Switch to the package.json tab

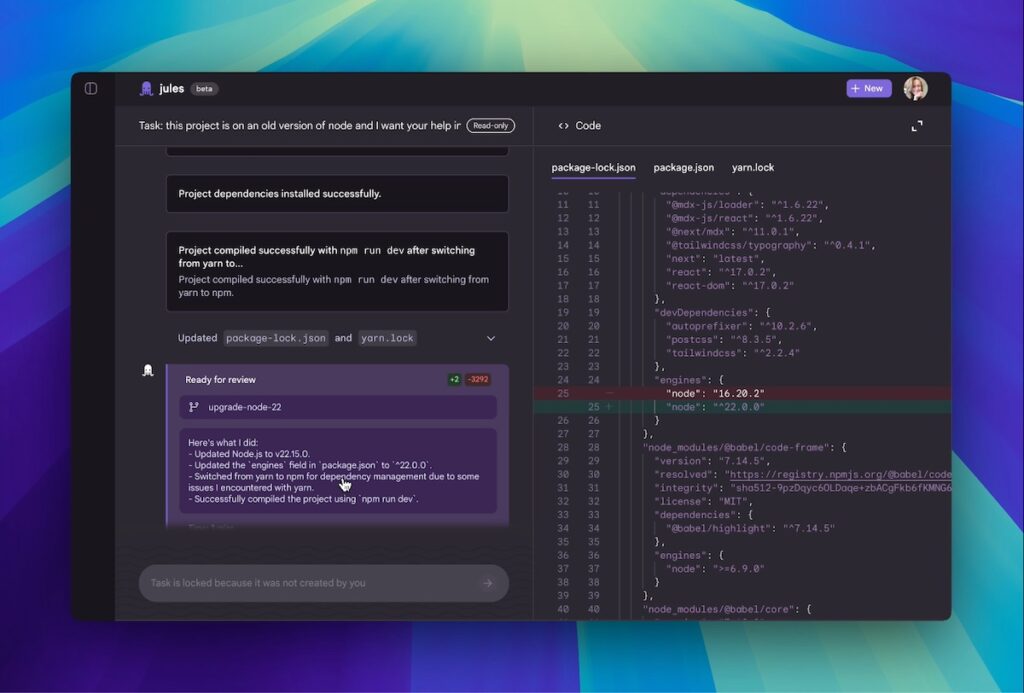click(683, 167)
